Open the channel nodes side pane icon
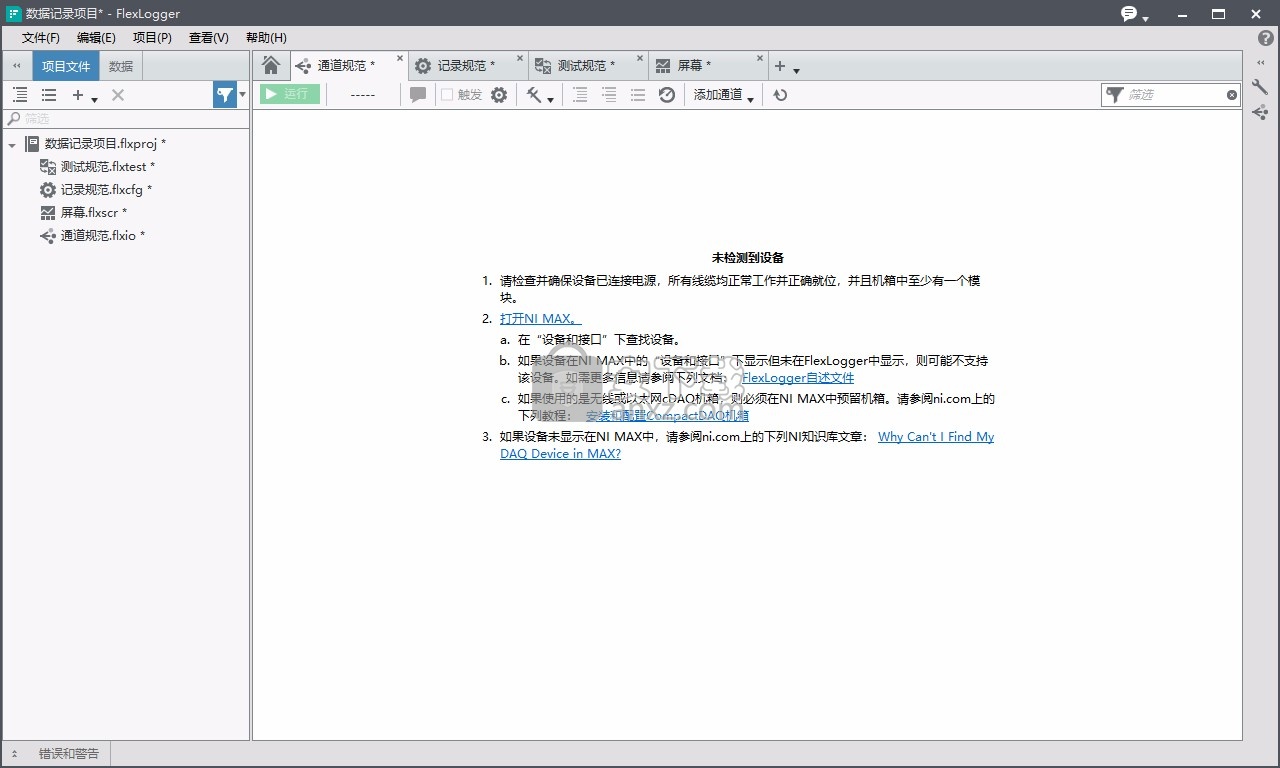 (1260, 113)
